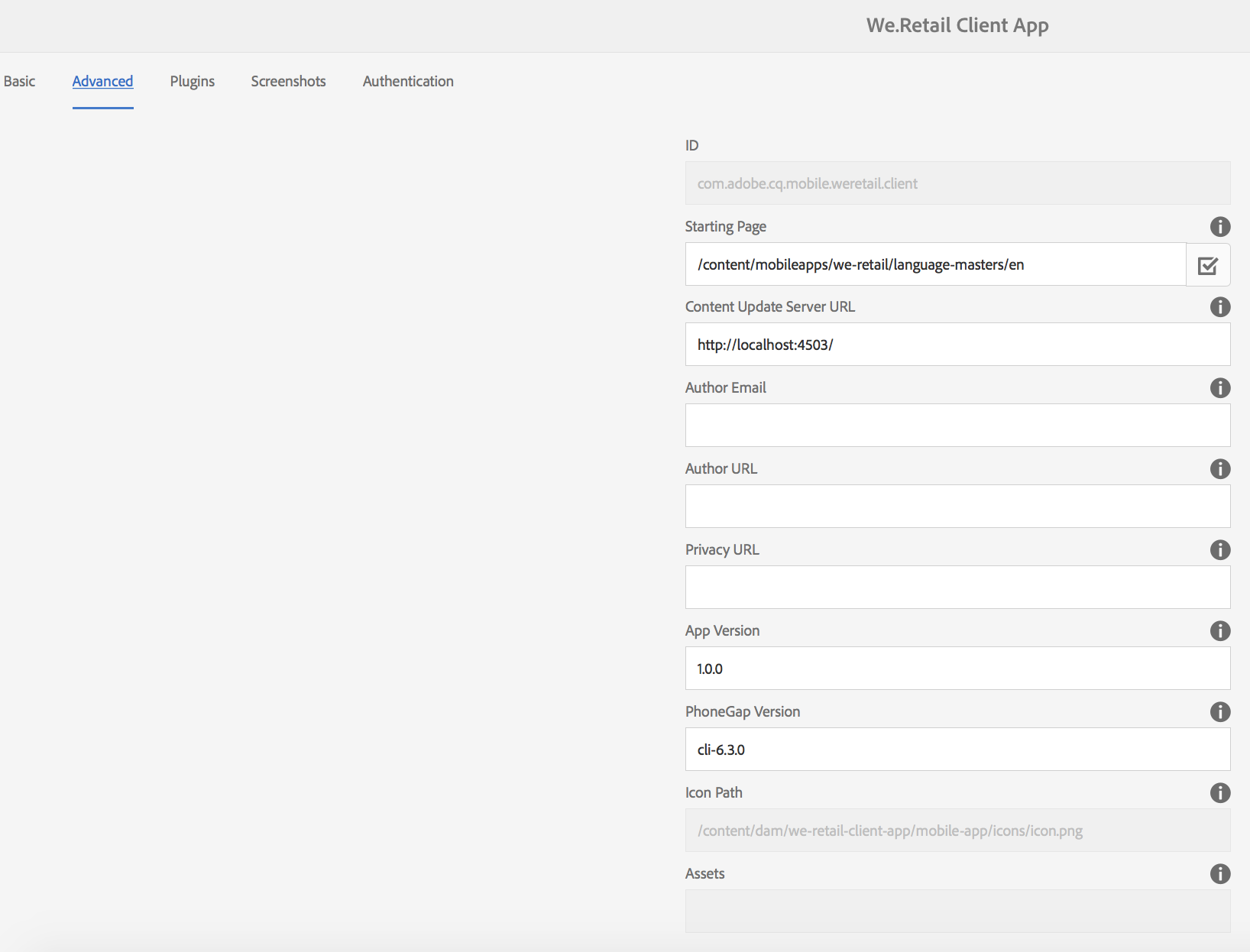Focus the Privacy URL input field
The width and height of the screenshot is (1250, 952).
click(958, 588)
